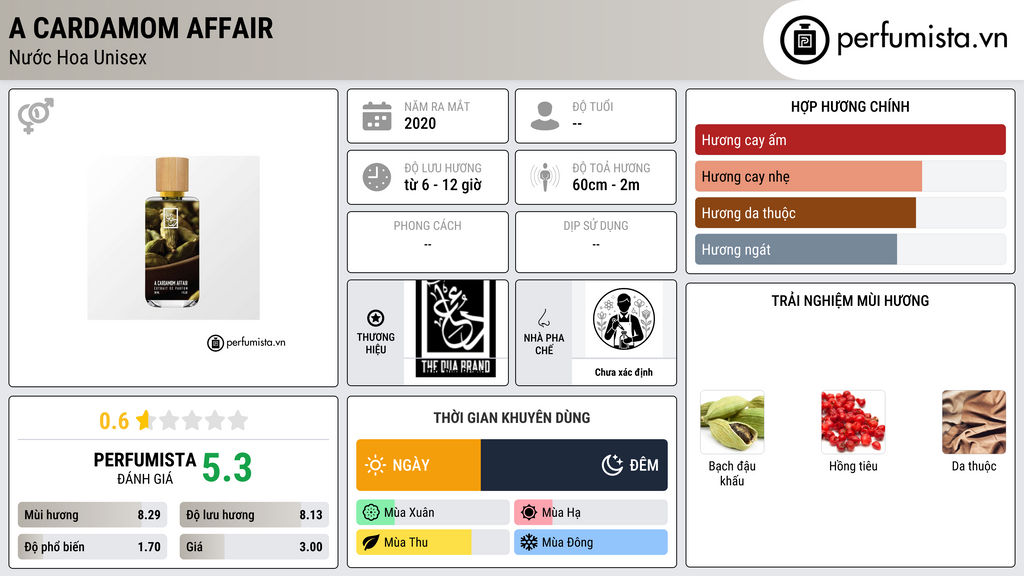Click the moon icon beside Đêm
Viewport: 1024px width, 576px height.
[x=612, y=465]
